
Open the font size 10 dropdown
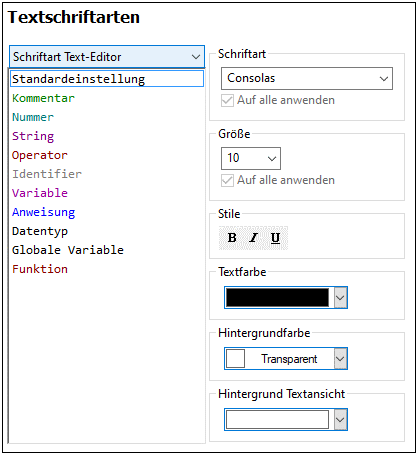coord(251,158)
